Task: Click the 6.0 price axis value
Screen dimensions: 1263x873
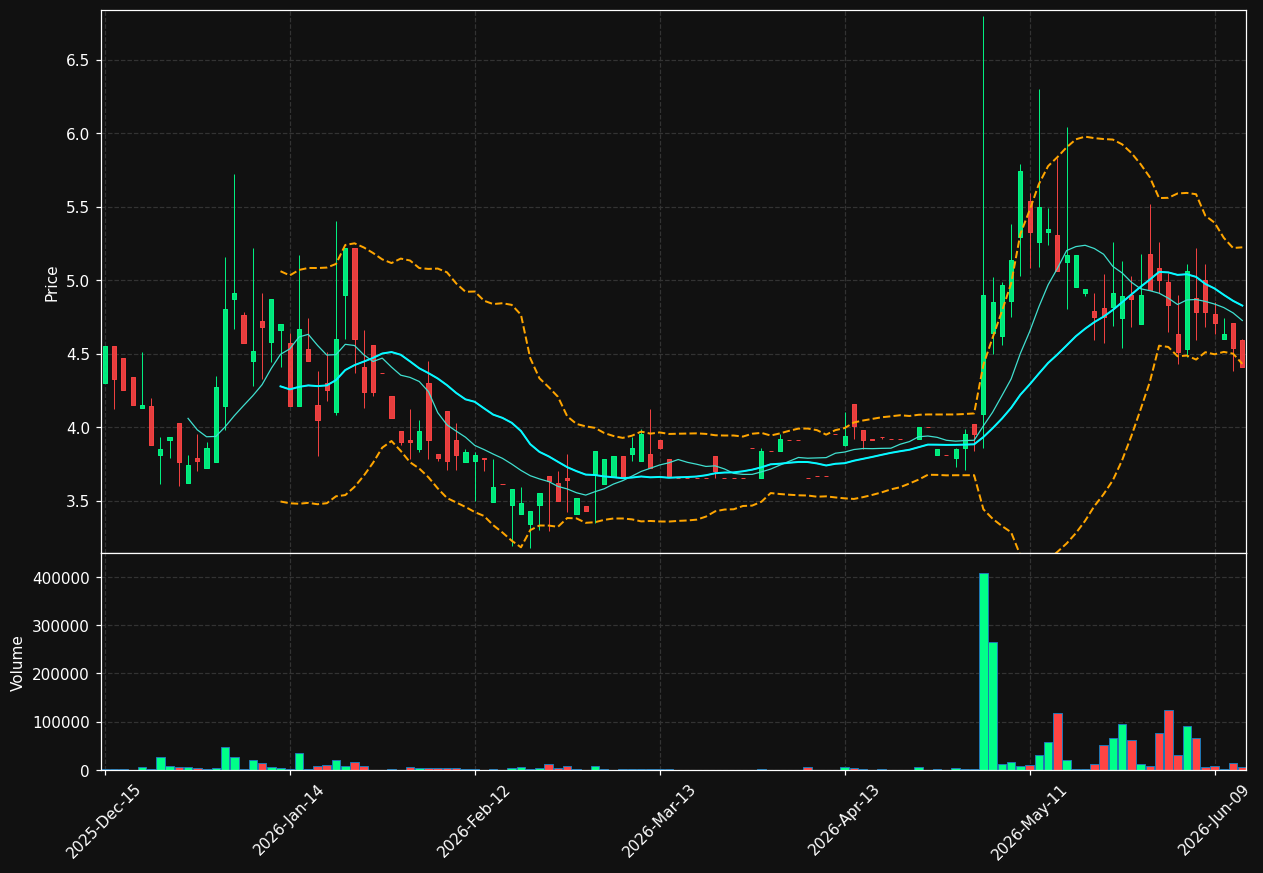Action: [x=77, y=134]
